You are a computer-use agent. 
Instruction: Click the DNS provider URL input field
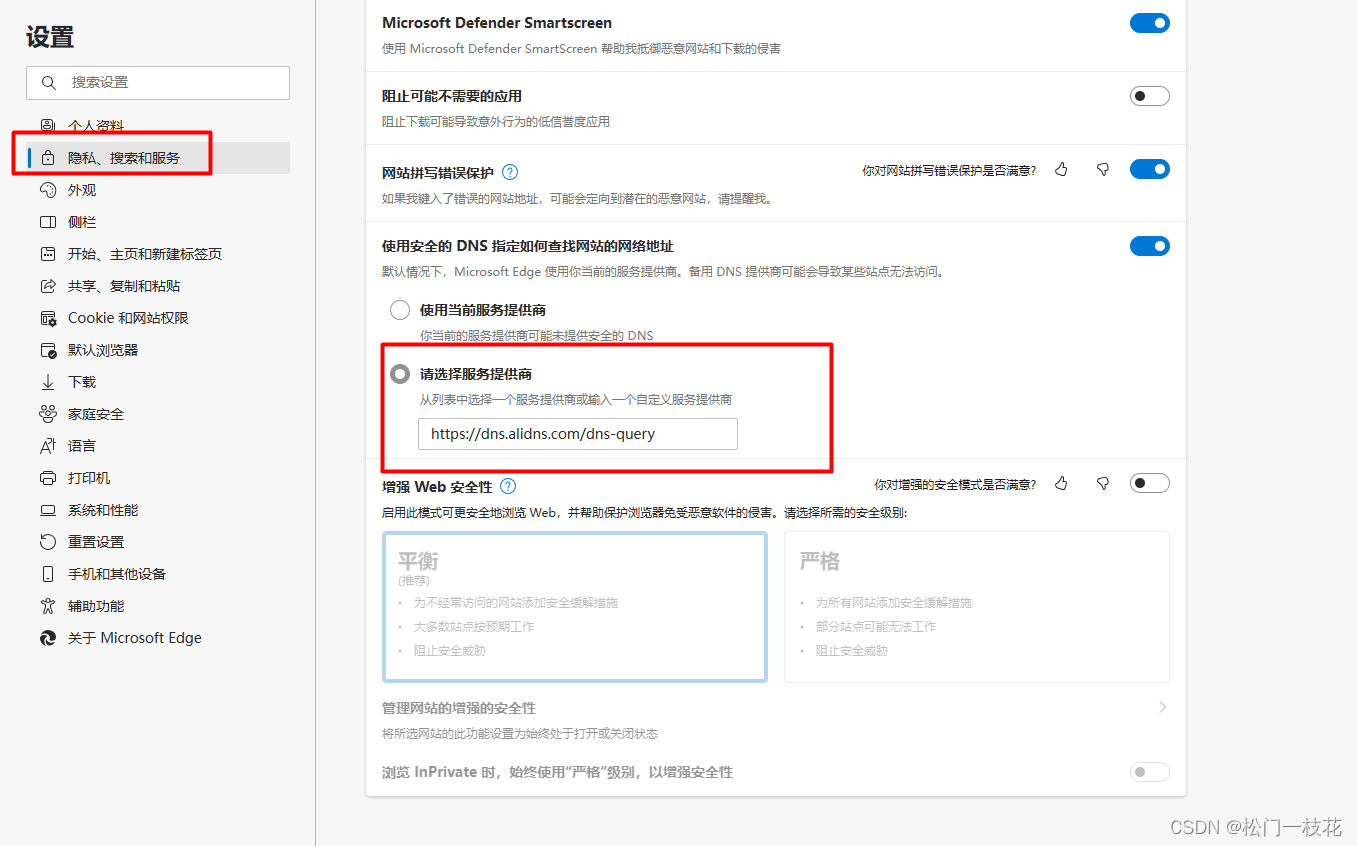(x=578, y=434)
